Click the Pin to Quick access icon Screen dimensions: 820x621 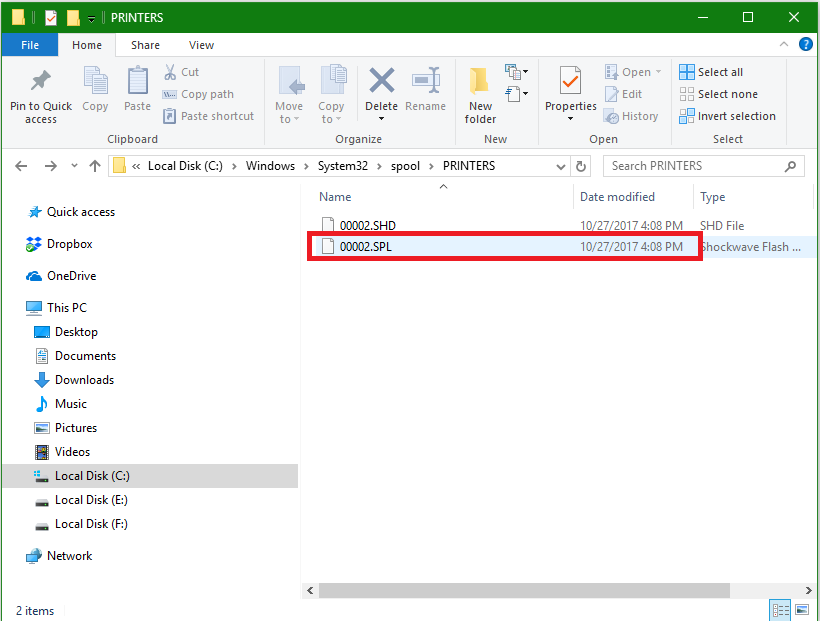40,82
